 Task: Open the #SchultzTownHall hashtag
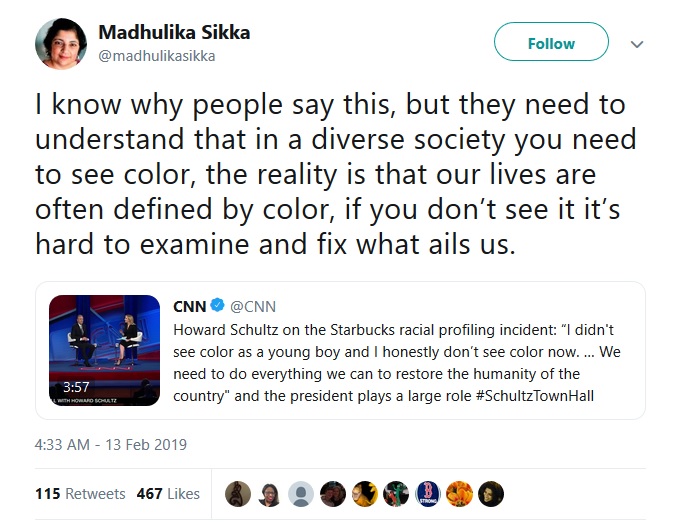point(535,396)
